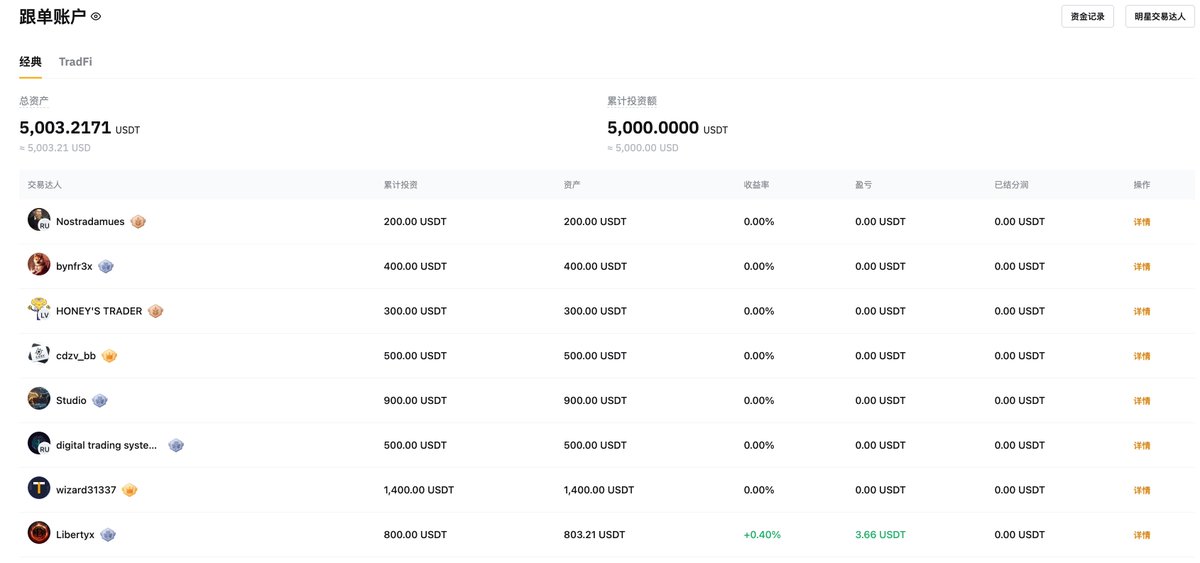
Task: Click the badge beside digital trading system
Action: tap(176, 445)
